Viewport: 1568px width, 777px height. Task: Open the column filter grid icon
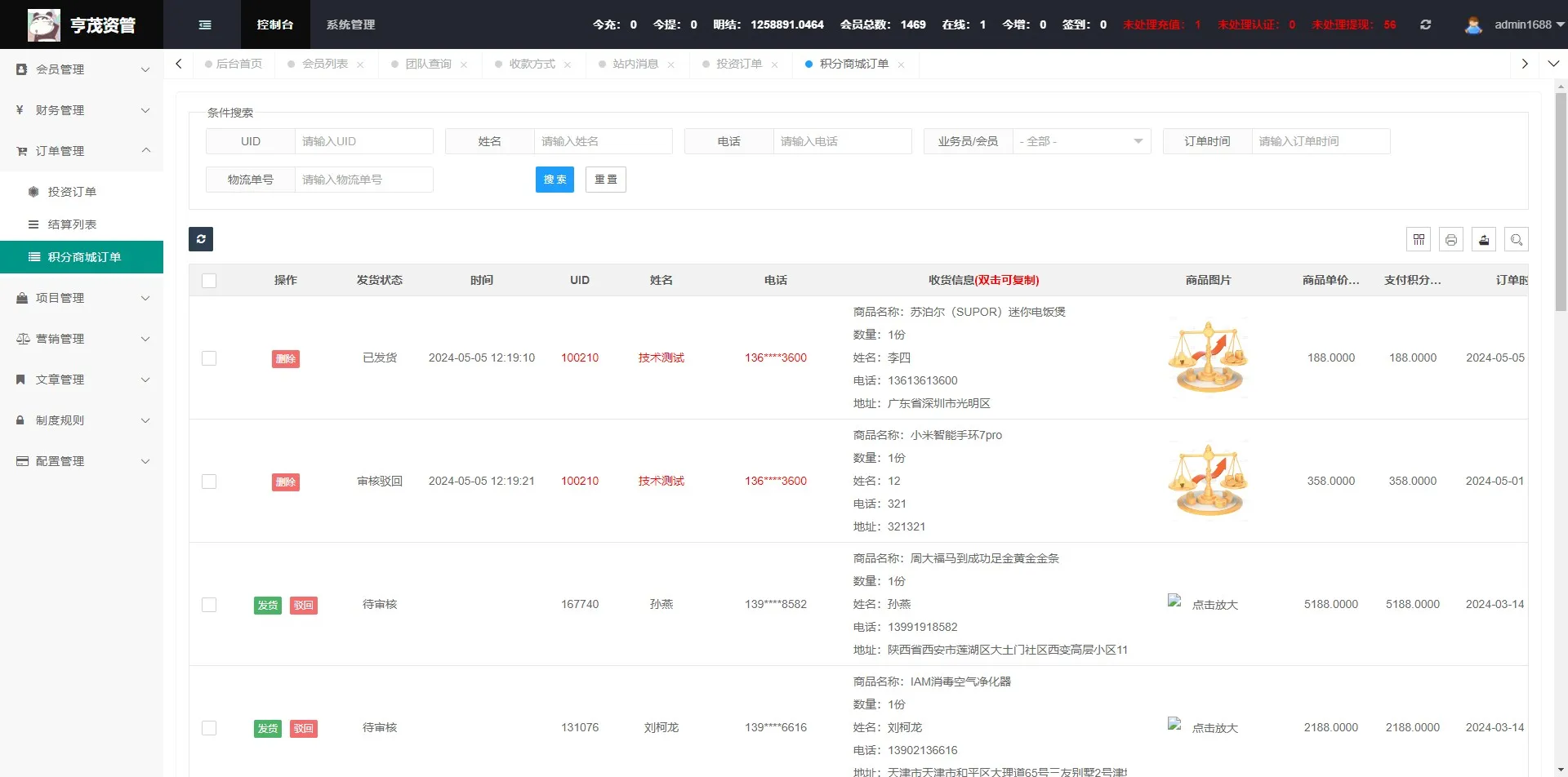[1419, 239]
